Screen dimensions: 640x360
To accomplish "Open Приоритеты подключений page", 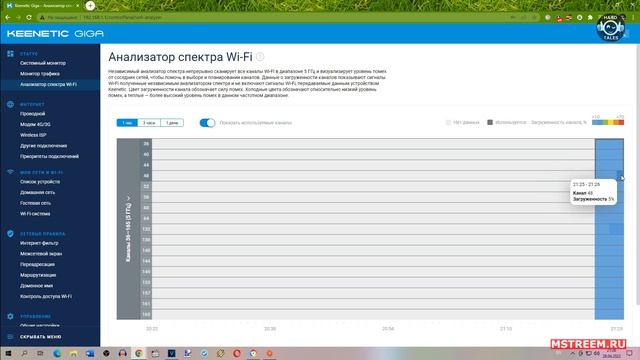I will tap(49, 156).
